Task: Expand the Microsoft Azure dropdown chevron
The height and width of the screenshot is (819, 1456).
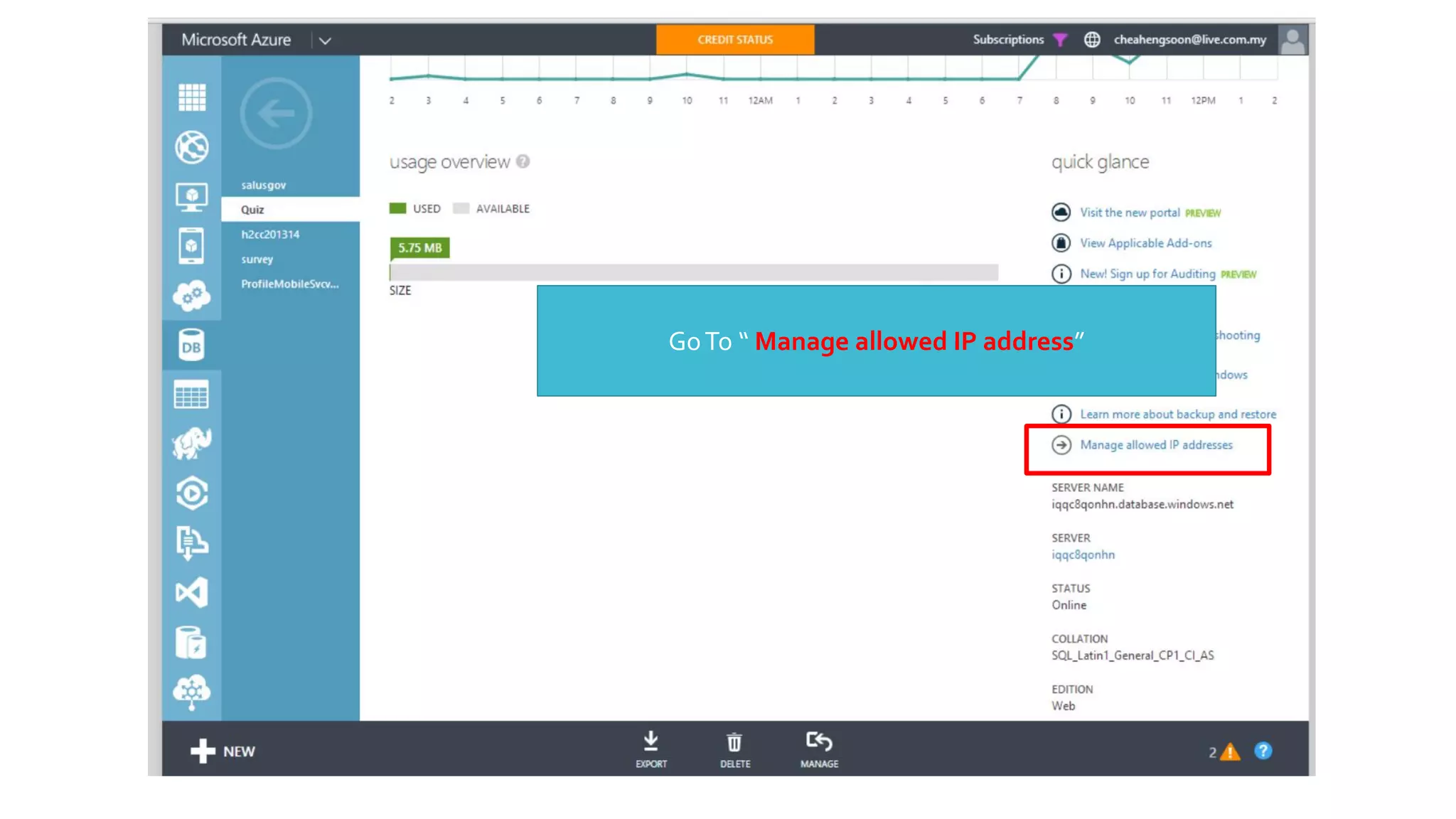Action: (x=325, y=41)
